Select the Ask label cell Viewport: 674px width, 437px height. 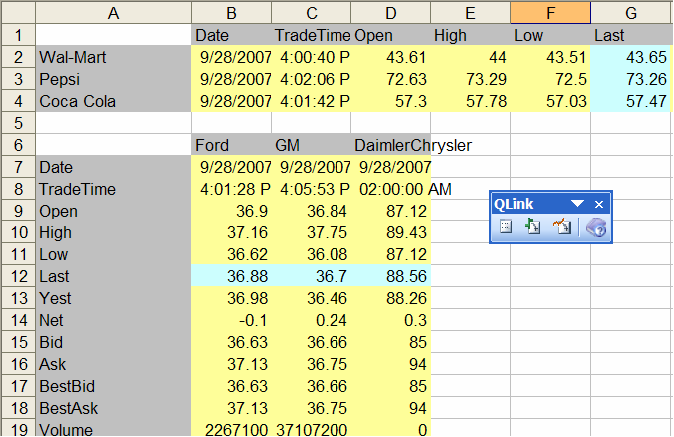pyautogui.click(x=113, y=364)
